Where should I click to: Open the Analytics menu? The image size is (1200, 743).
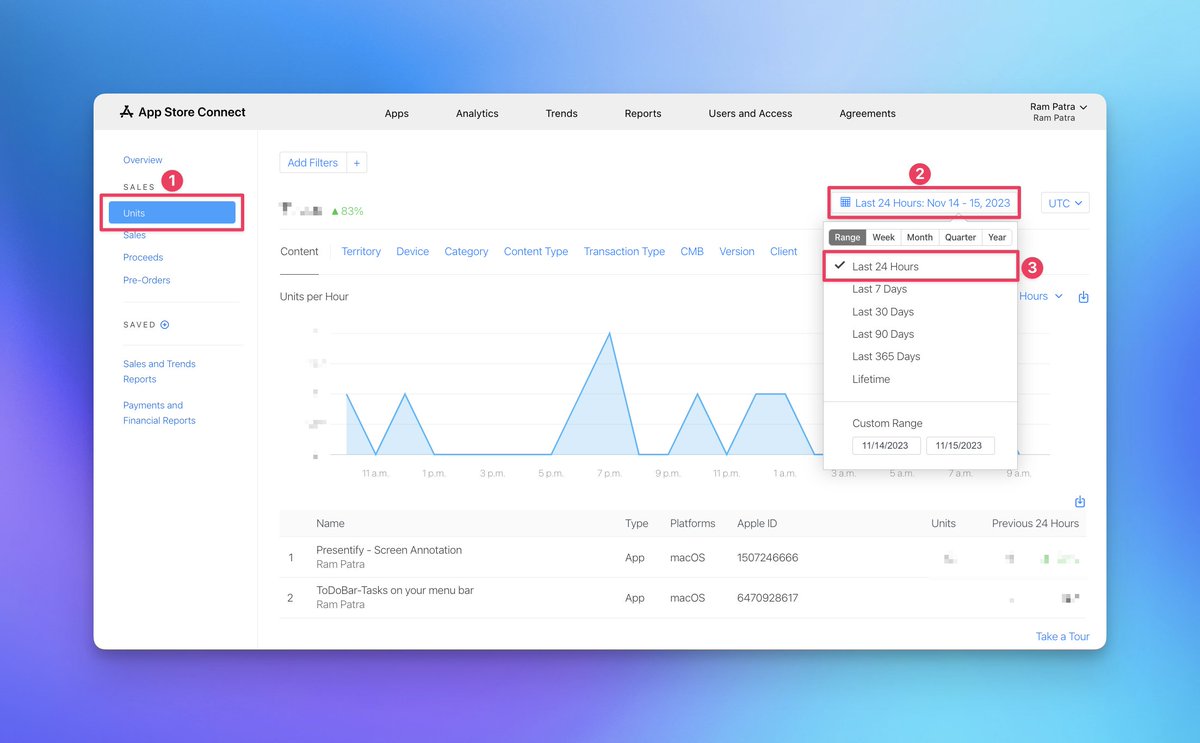coord(477,114)
